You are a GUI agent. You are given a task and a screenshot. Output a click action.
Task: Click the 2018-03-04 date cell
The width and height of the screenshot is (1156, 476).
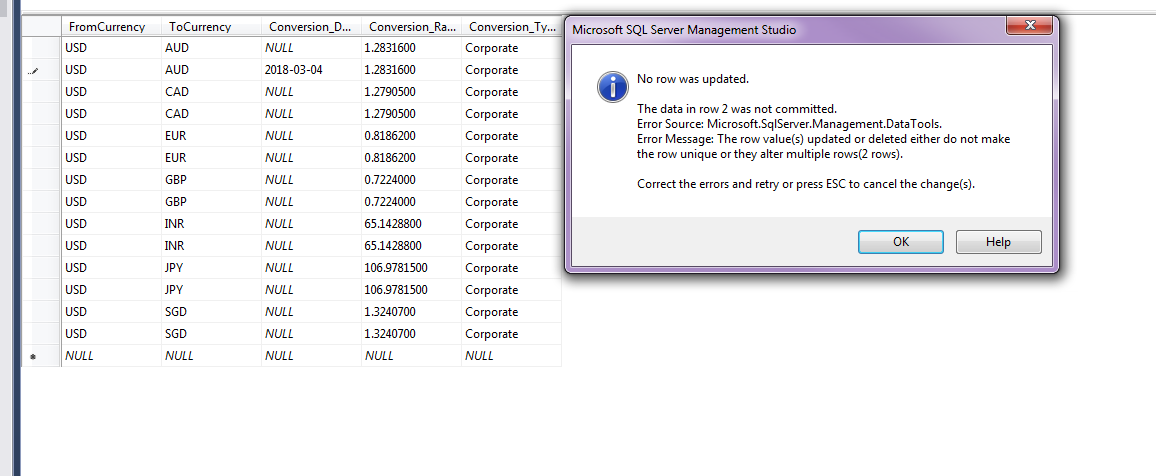(x=312, y=70)
